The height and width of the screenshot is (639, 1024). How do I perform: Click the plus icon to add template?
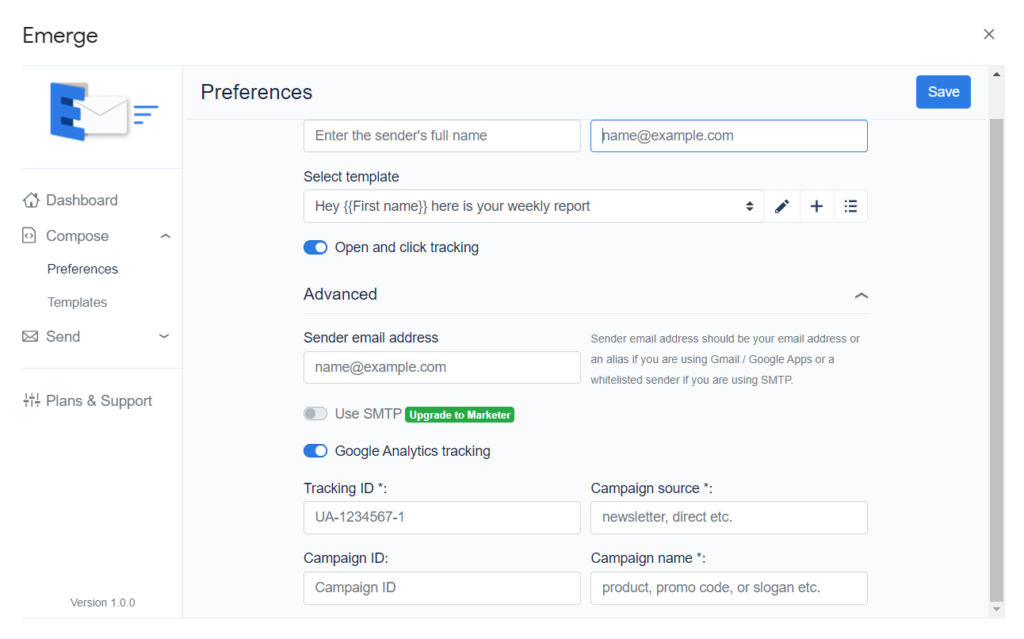[816, 206]
